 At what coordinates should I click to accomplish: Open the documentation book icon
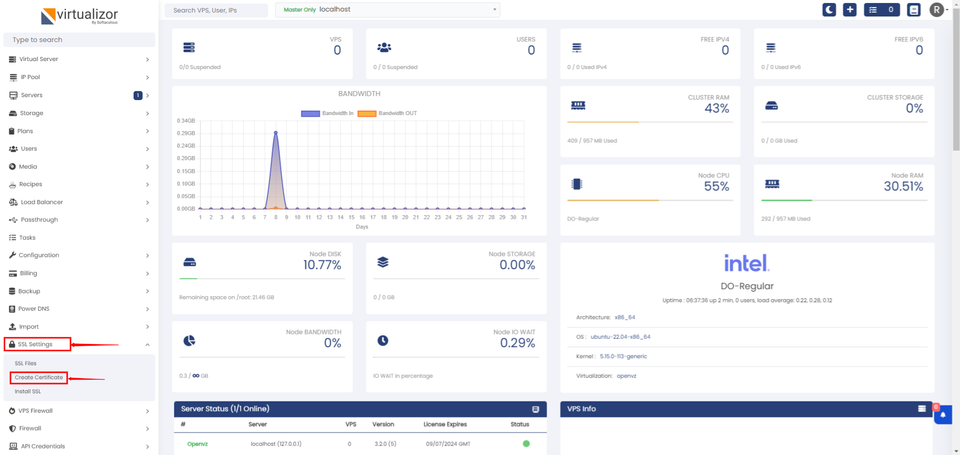914,10
